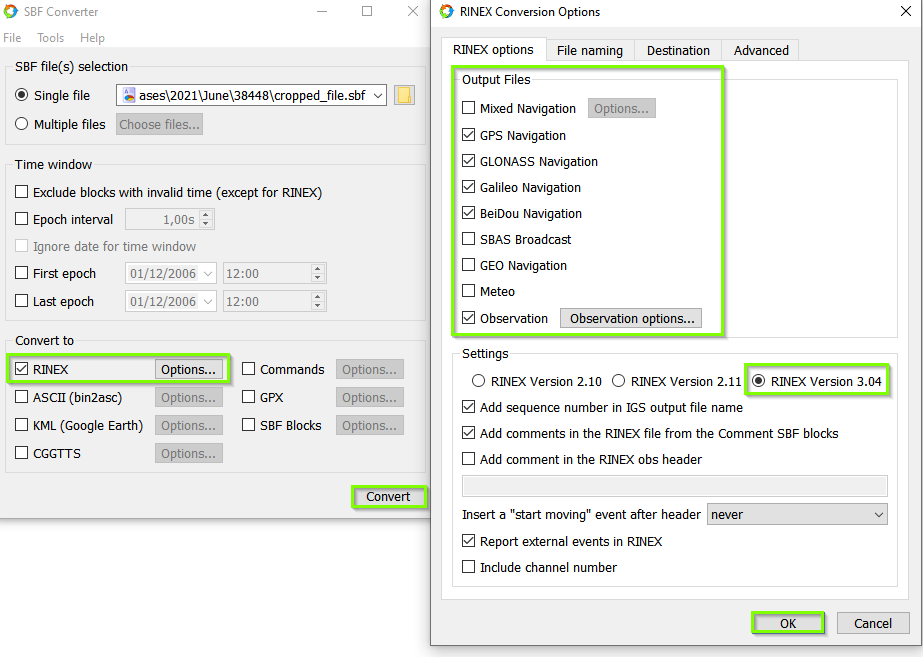923x657 pixels.
Task: Select RINEX Version 3.04 radio button
Action: pos(759,381)
